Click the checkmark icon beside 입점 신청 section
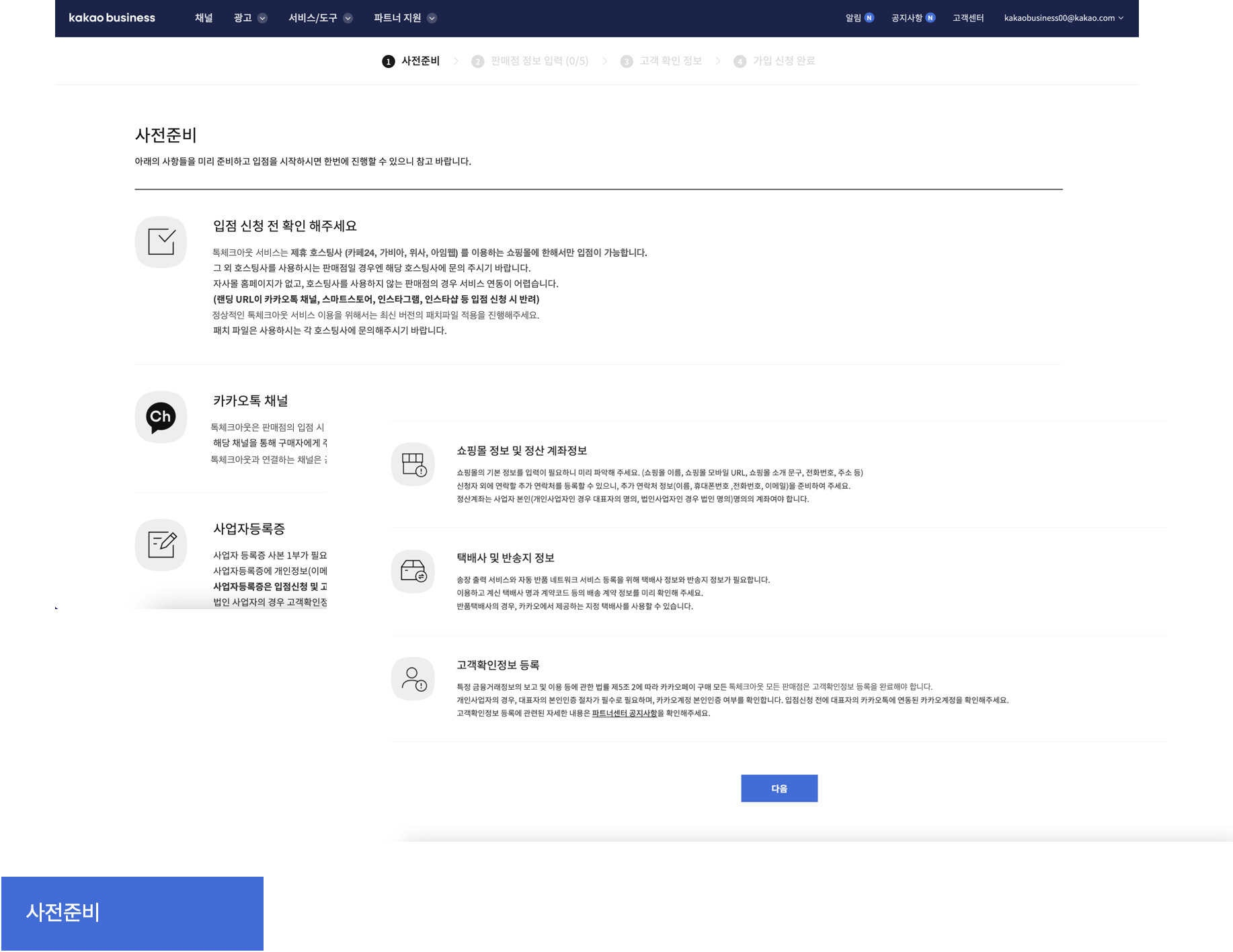Screen dimensions: 1233x952 point(161,242)
